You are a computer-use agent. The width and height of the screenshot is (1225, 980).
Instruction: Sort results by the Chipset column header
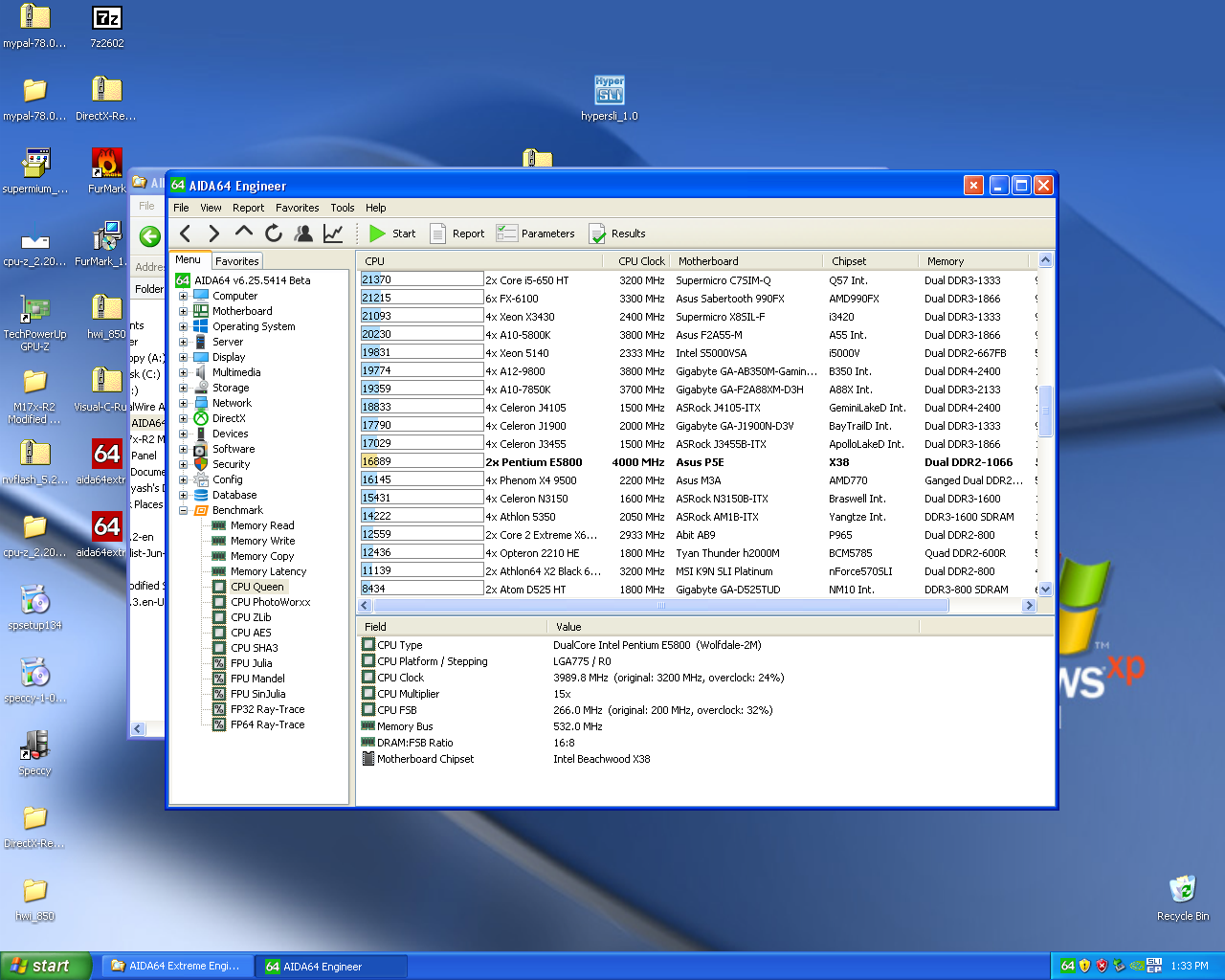pyautogui.click(x=871, y=261)
